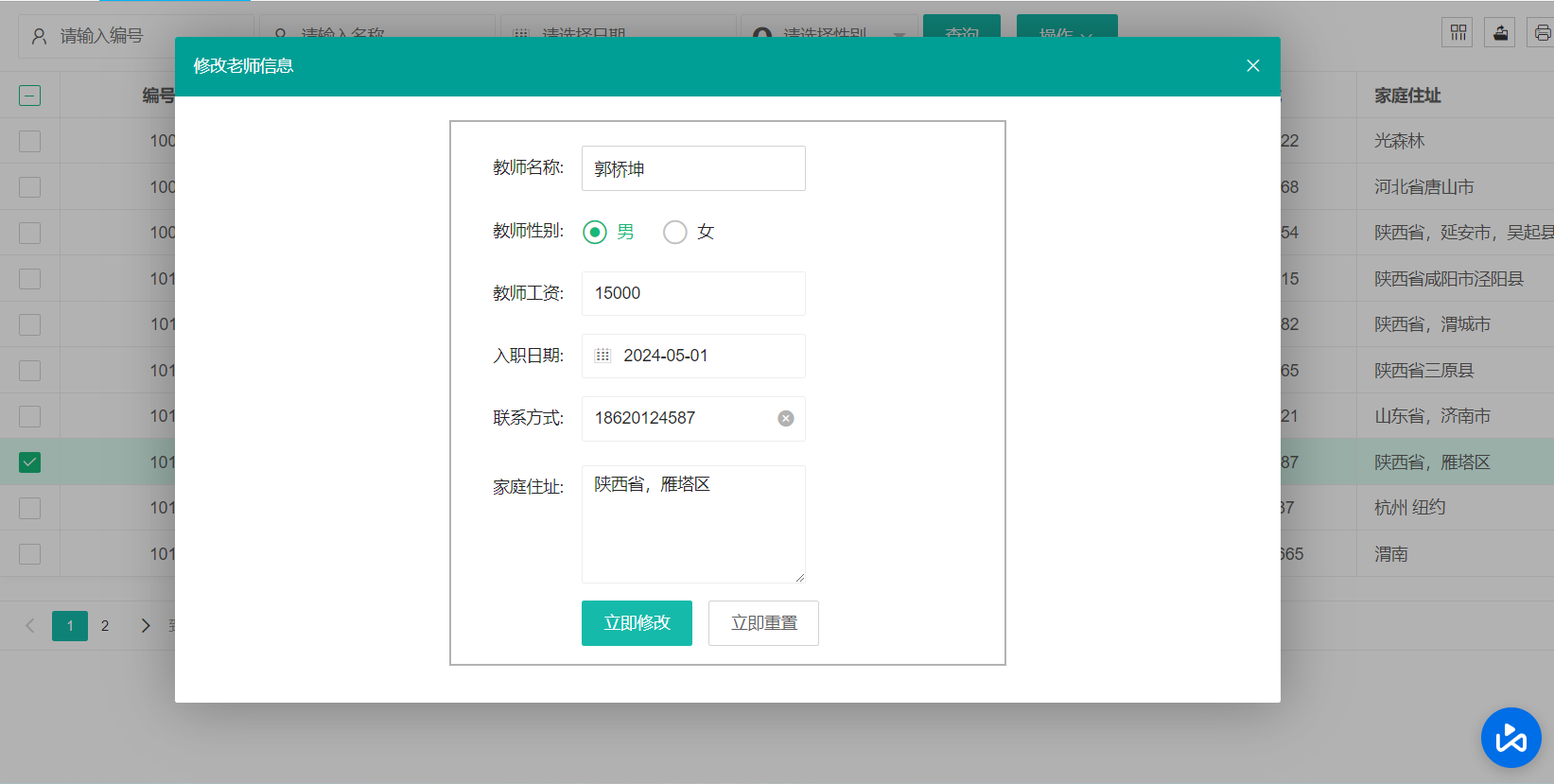Click the cell 杭州 纽约
This screenshot has width=1554, height=784.
1409,508
